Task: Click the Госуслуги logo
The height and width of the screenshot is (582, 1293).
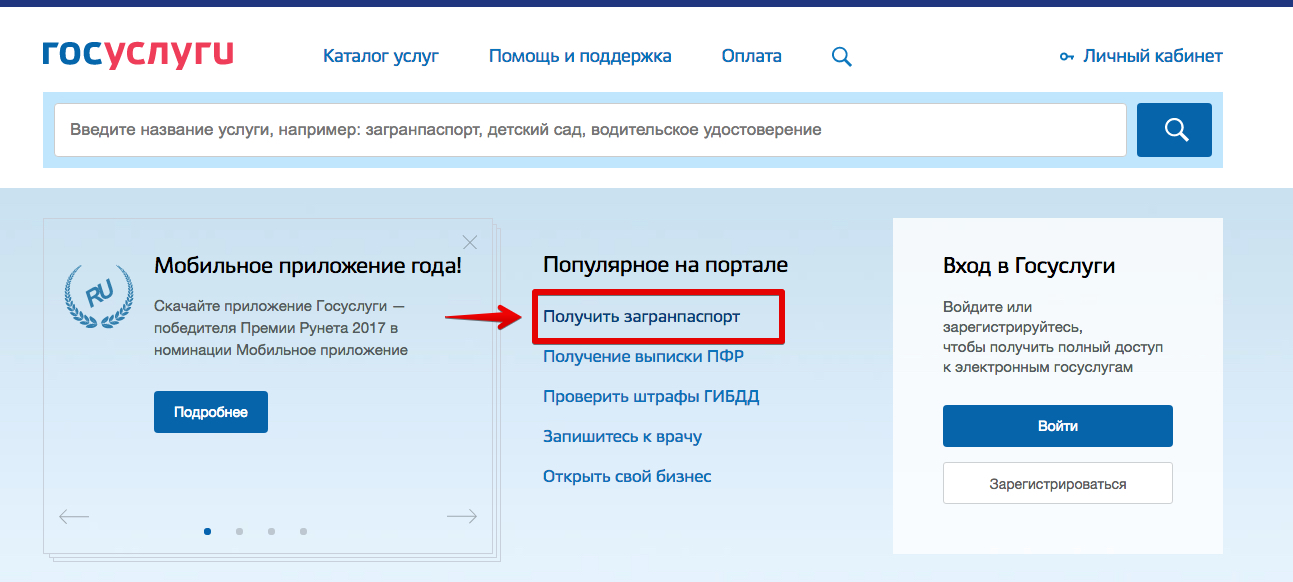Action: coord(138,55)
